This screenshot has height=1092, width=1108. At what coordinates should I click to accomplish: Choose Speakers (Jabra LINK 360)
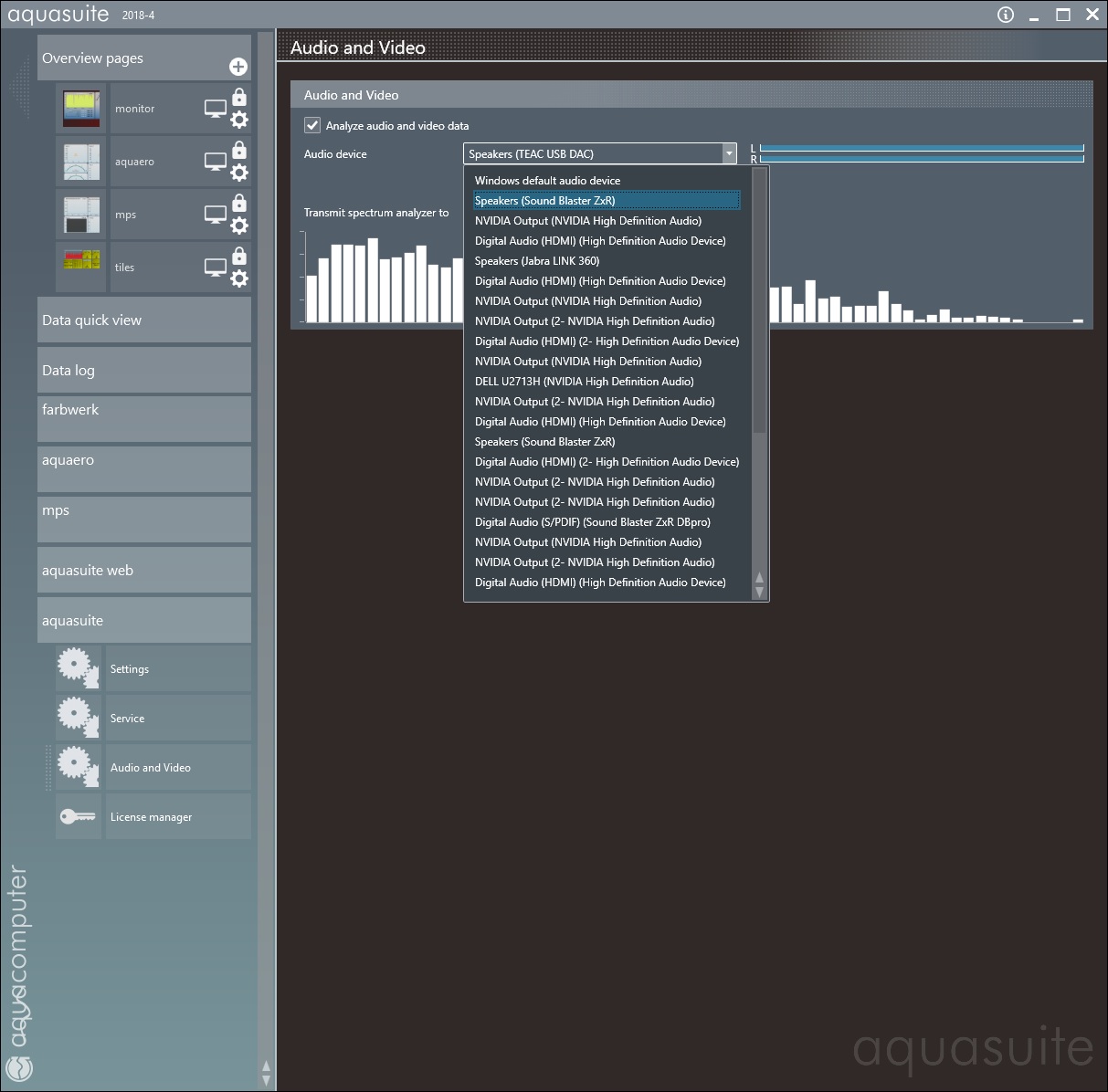[607, 261]
